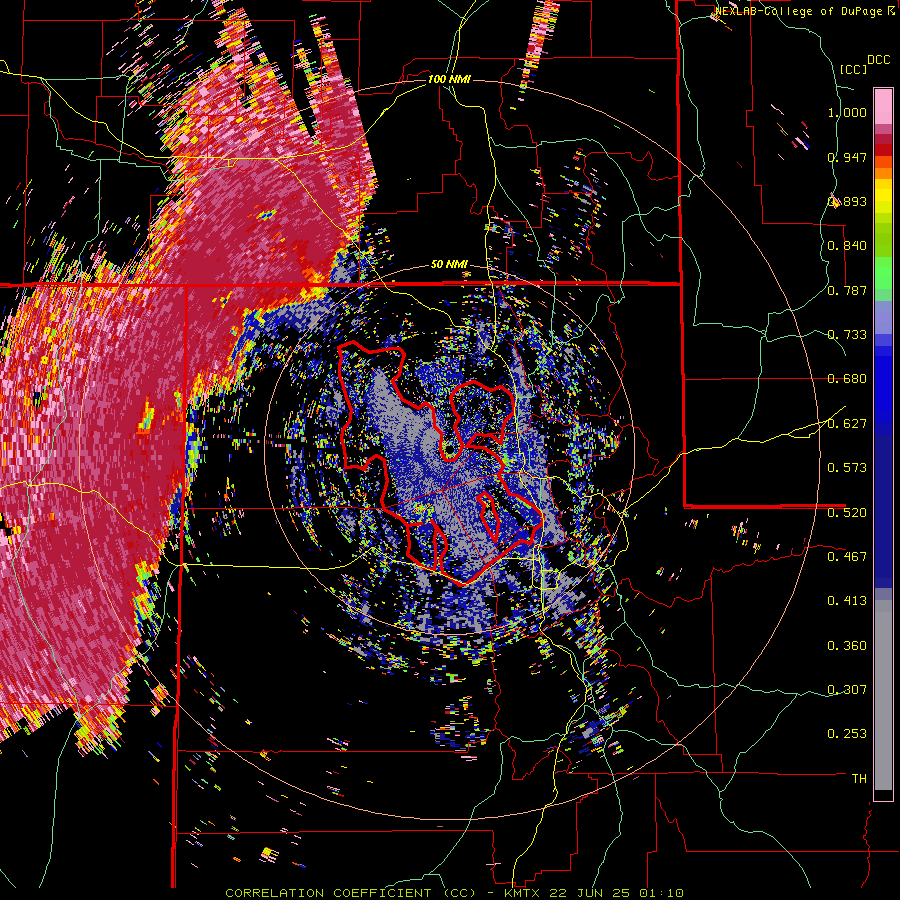Click the 01:10 time stamp in caption

(x=660, y=893)
